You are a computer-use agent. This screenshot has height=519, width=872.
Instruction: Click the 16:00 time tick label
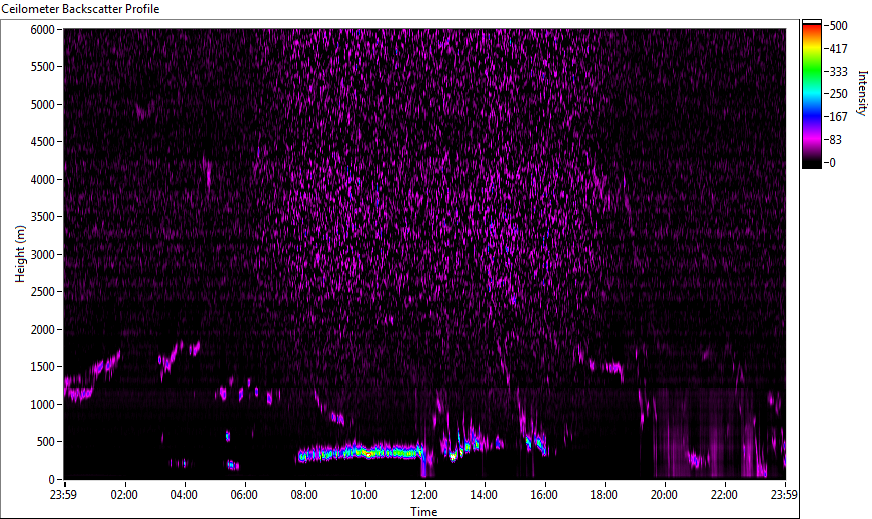point(544,495)
